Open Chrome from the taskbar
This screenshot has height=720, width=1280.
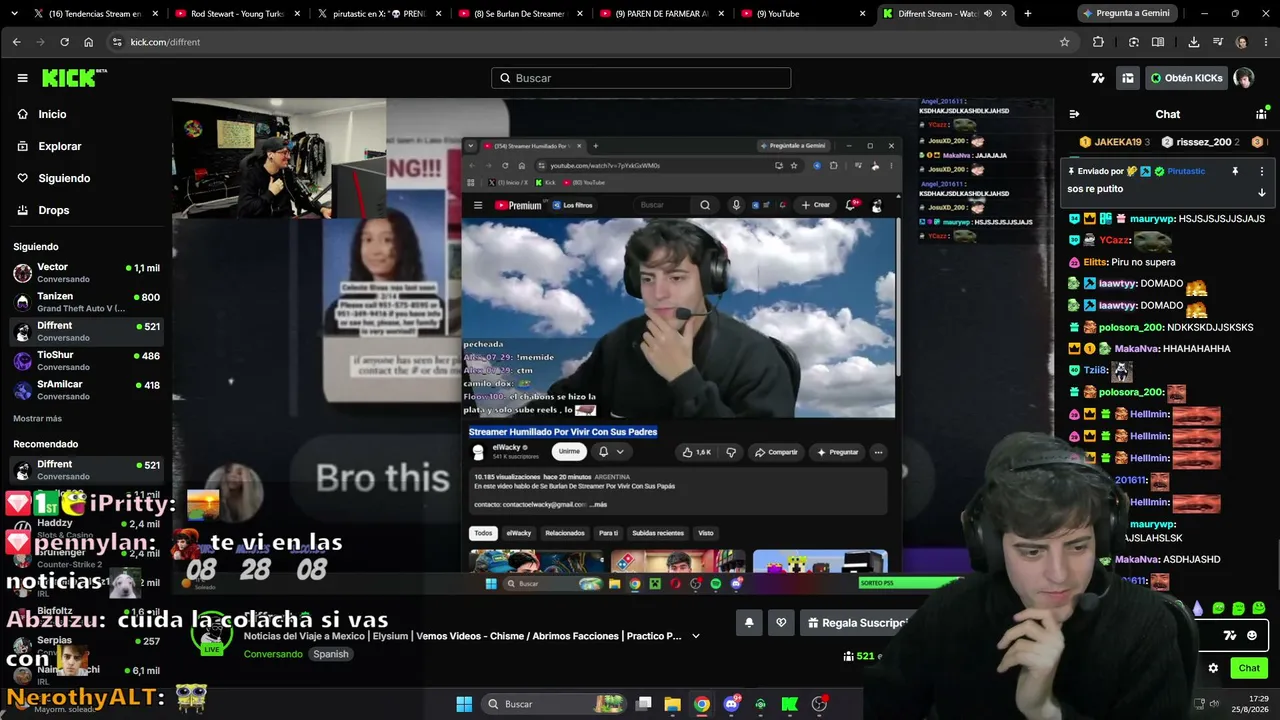tap(702, 704)
